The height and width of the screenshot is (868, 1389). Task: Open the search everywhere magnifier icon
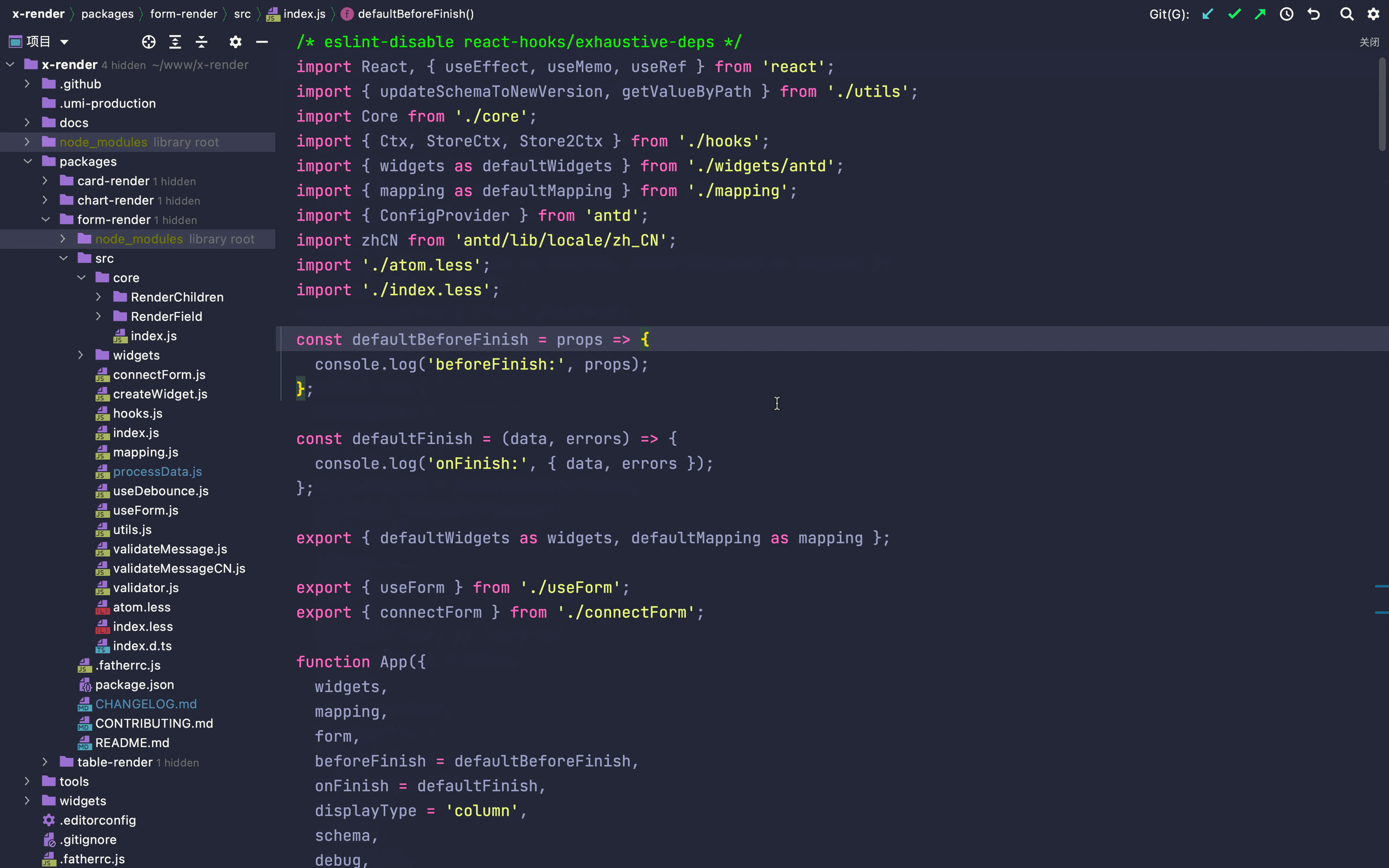pyautogui.click(x=1347, y=14)
